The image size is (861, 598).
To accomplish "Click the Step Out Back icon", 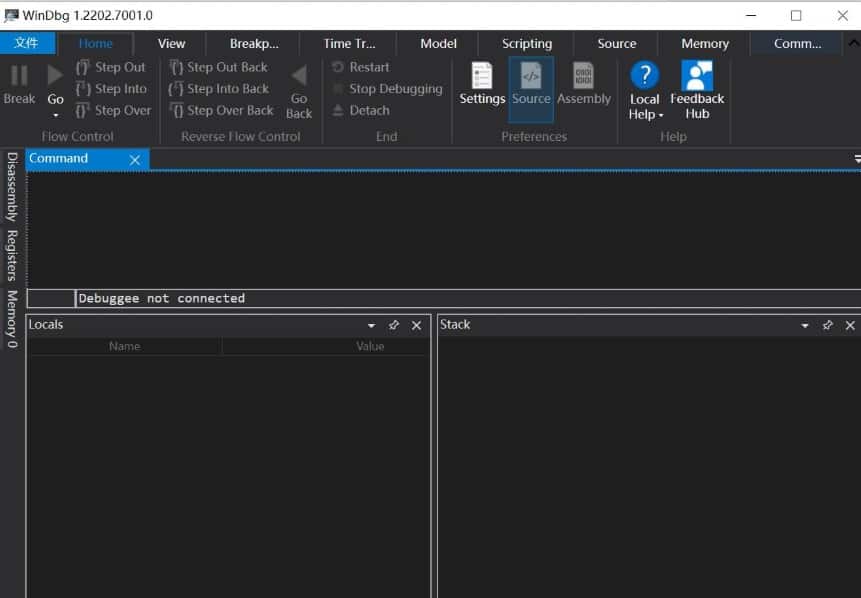I will point(176,67).
